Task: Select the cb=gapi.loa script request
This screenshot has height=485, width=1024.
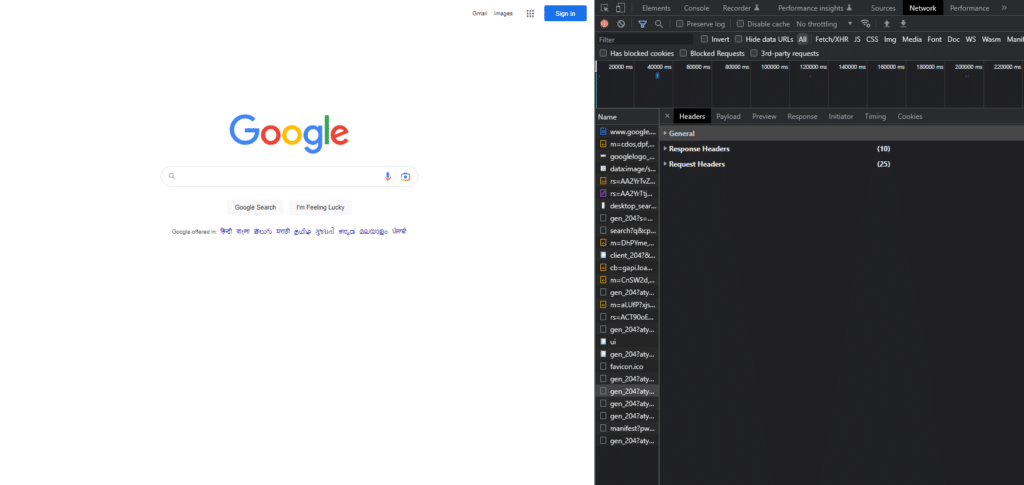Action: pos(628,268)
